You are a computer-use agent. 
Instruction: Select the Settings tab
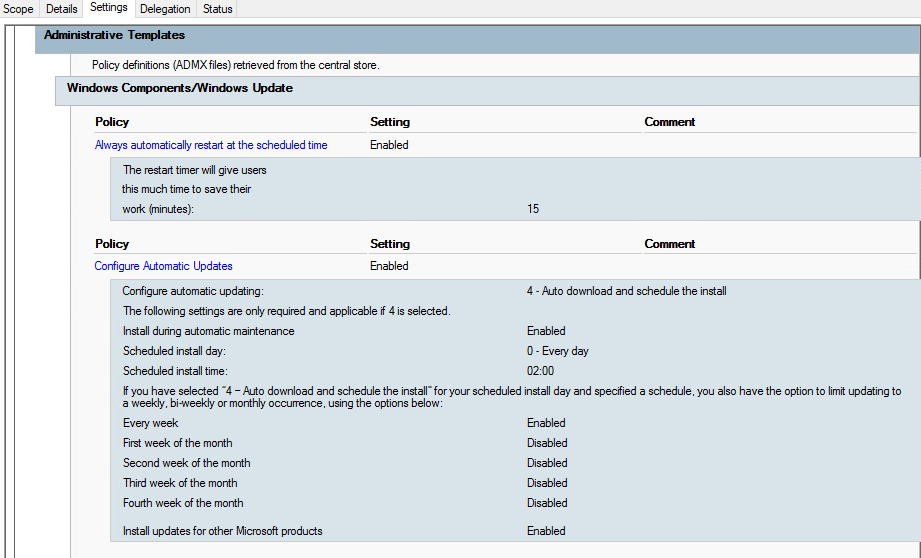pos(109,8)
